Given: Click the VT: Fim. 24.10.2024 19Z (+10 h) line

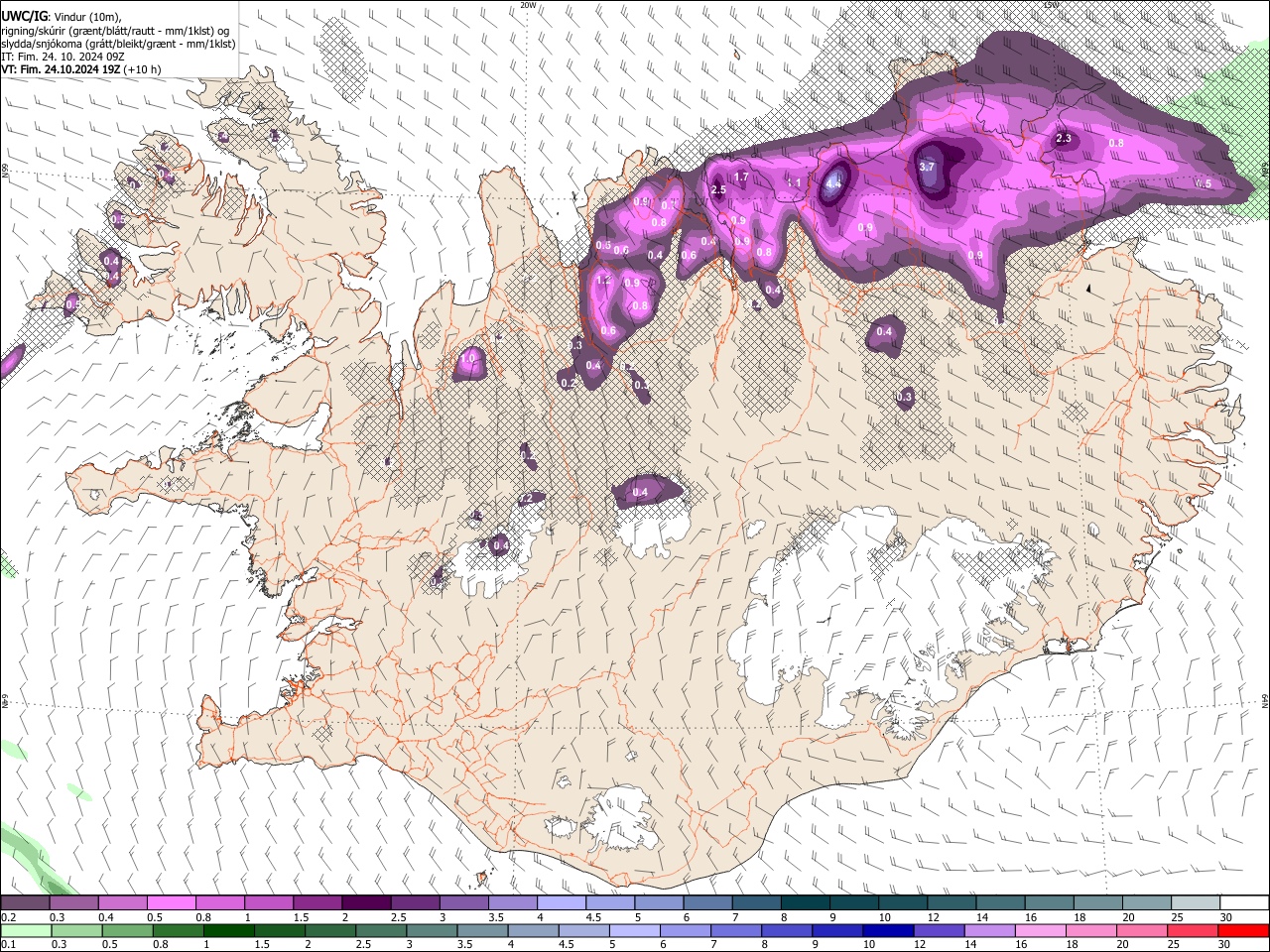Looking at the screenshot, I should tap(81, 69).
